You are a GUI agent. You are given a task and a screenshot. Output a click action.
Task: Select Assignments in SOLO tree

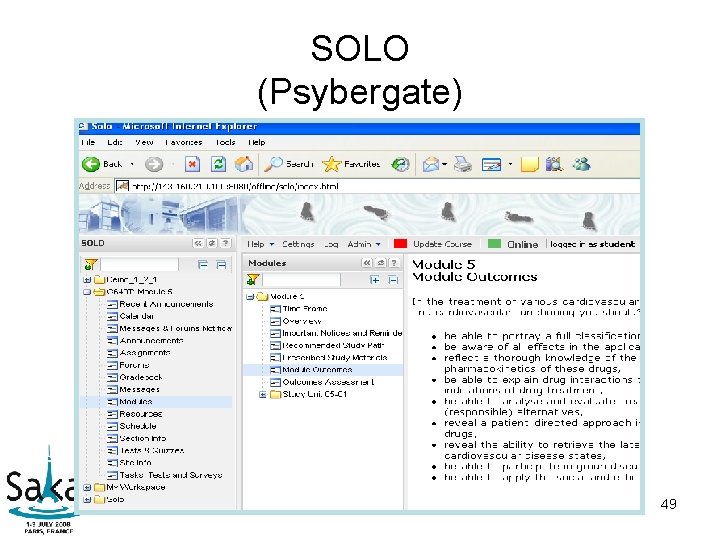click(x=145, y=353)
